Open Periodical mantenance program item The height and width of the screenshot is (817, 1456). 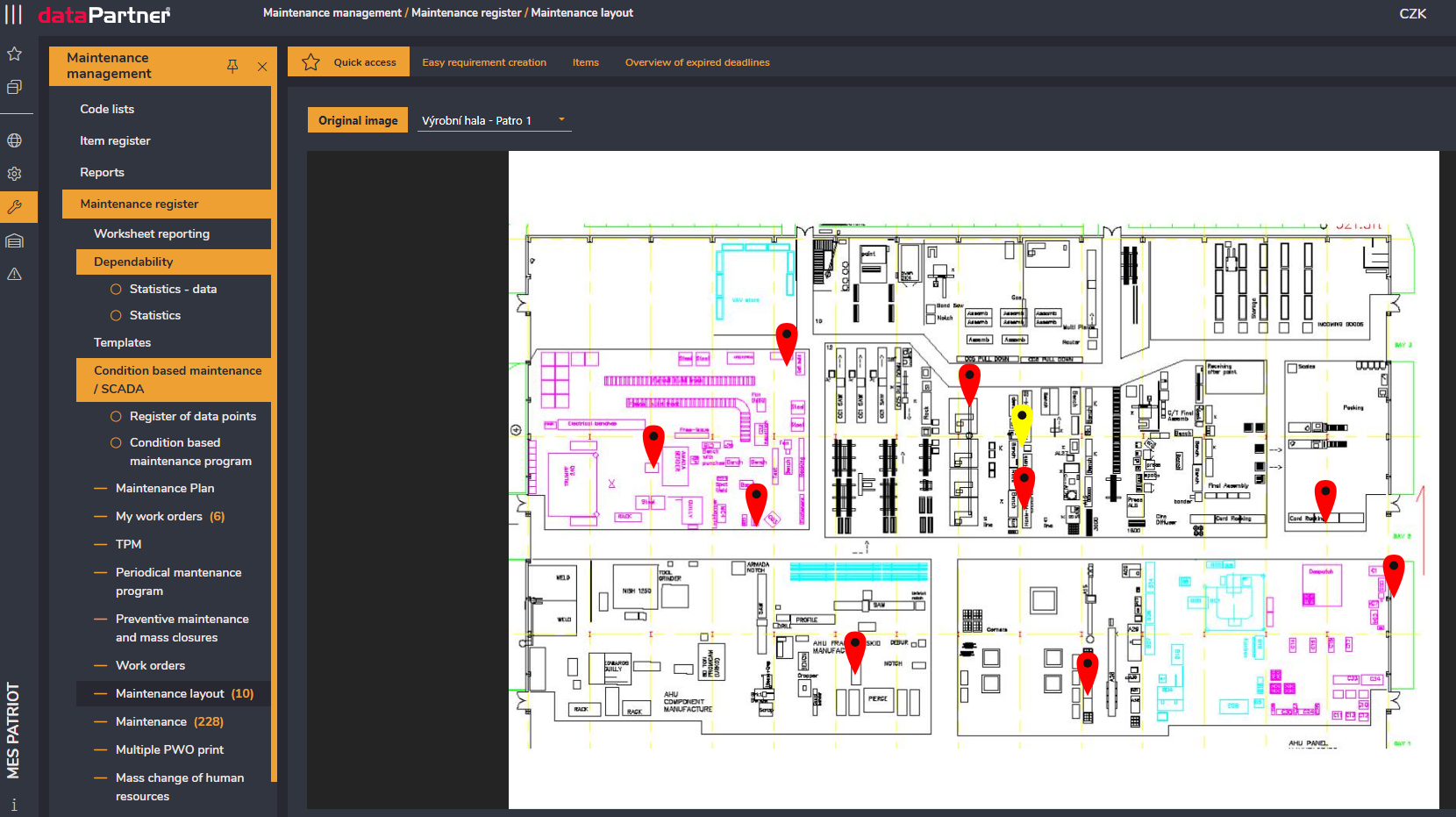point(178,582)
